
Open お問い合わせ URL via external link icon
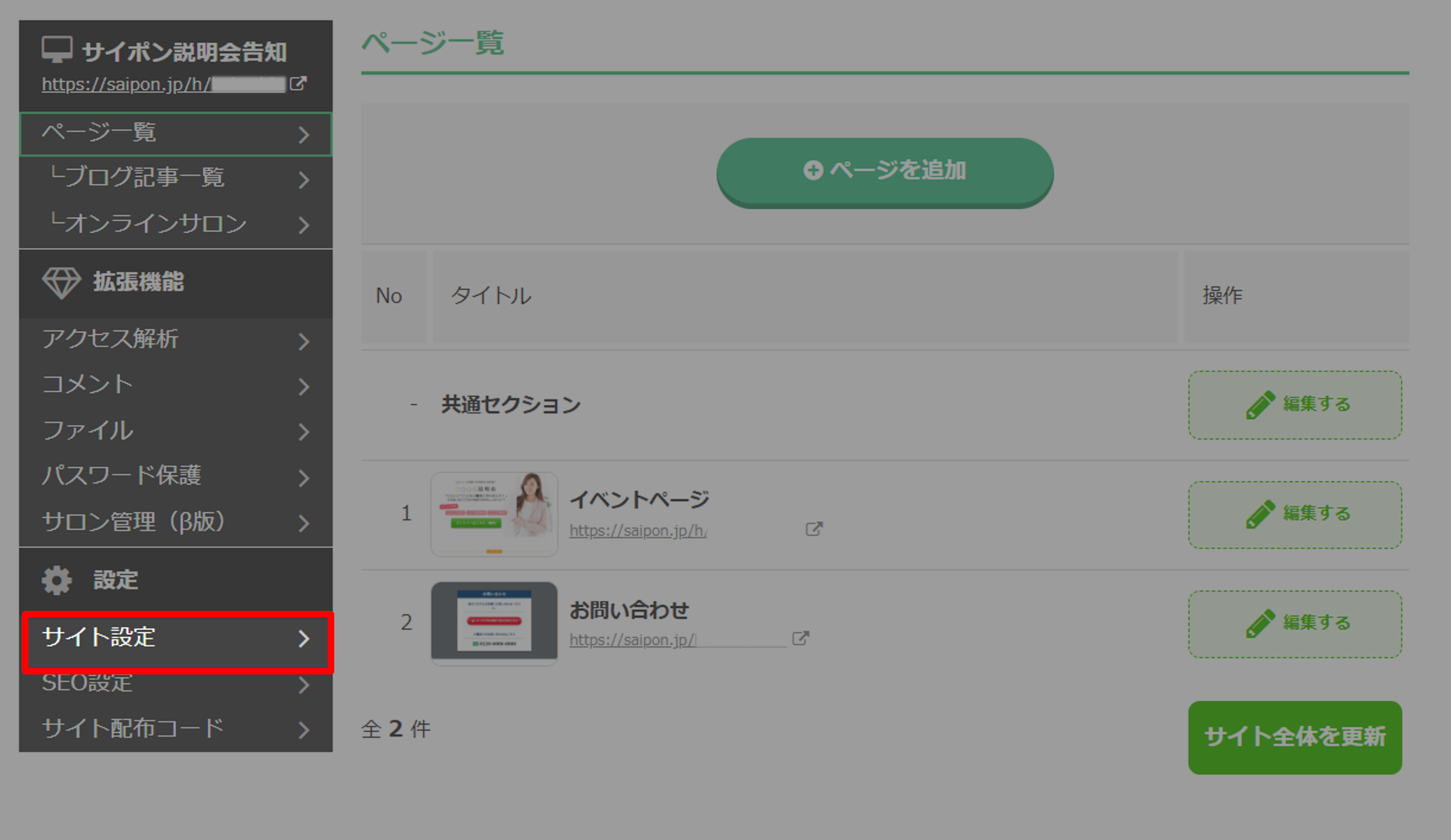tap(801, 638)
